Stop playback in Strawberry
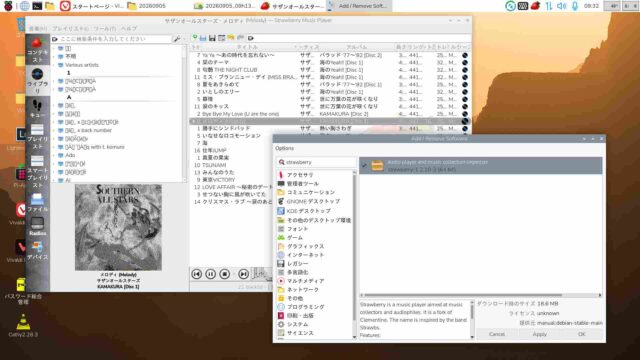 click(224, 274)
